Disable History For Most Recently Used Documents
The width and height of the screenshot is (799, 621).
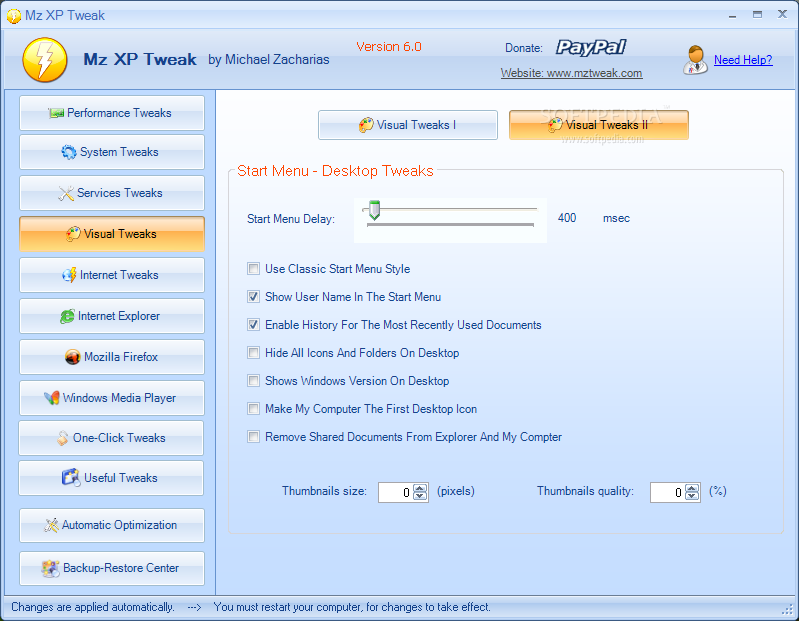(x=253, y=325)
